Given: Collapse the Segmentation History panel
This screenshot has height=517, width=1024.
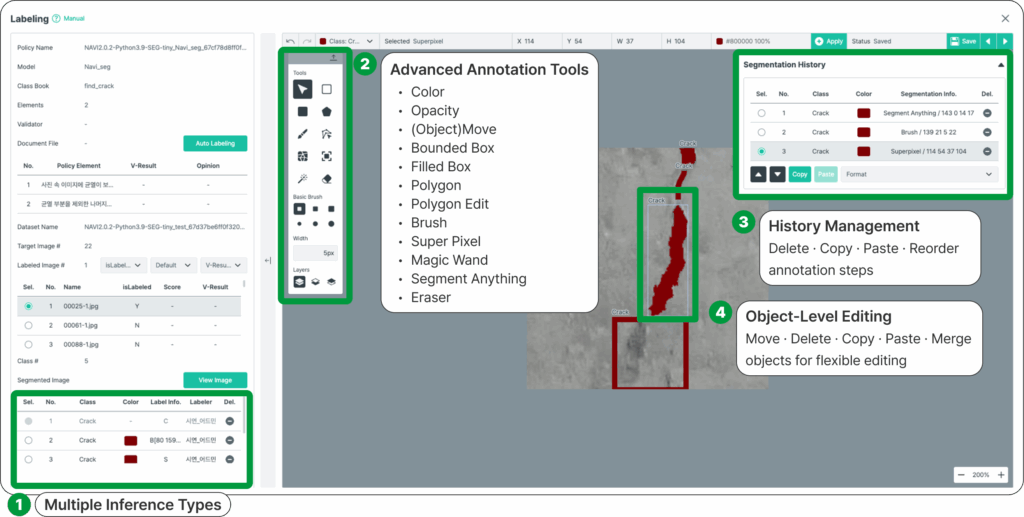Looking at the screenshot, I should 1001,64.
